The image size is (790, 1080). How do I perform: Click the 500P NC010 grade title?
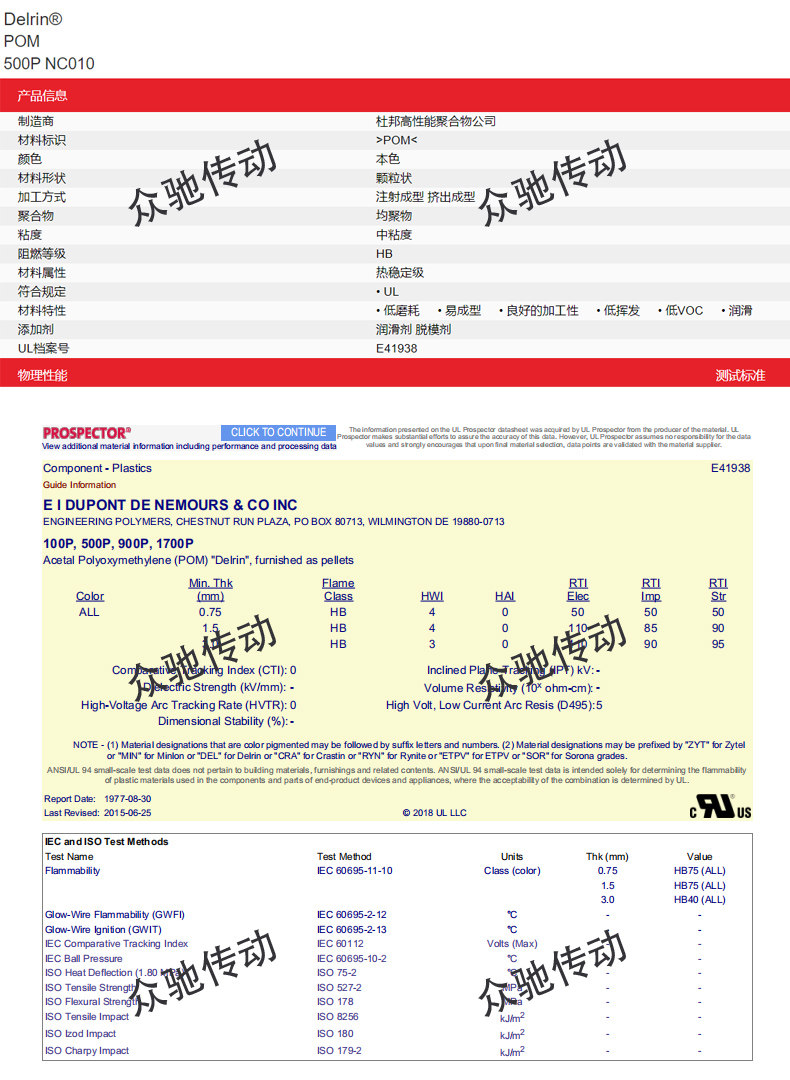[x=49, y=64]
